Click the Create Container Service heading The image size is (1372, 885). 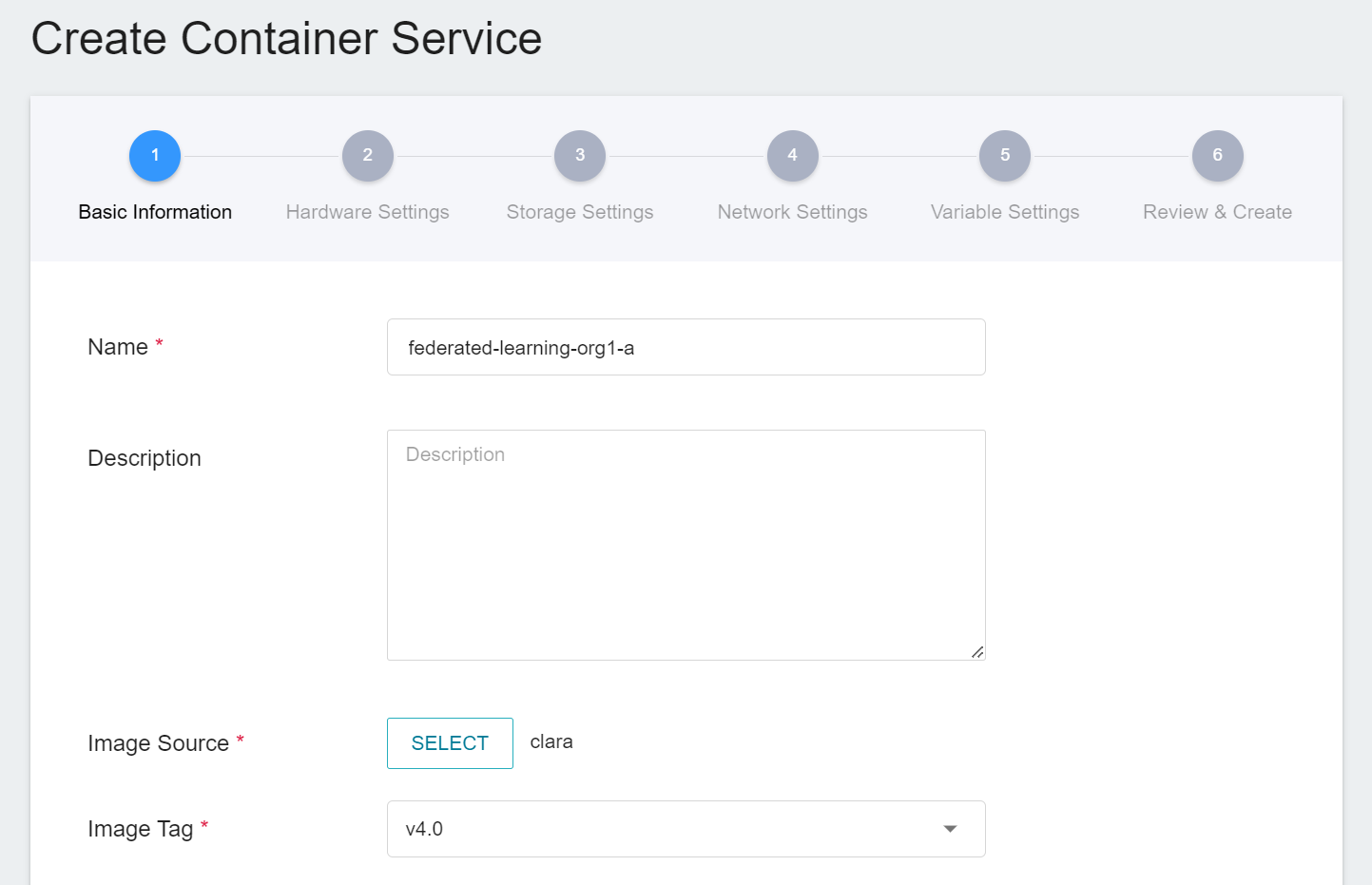(x=286, y=39)
